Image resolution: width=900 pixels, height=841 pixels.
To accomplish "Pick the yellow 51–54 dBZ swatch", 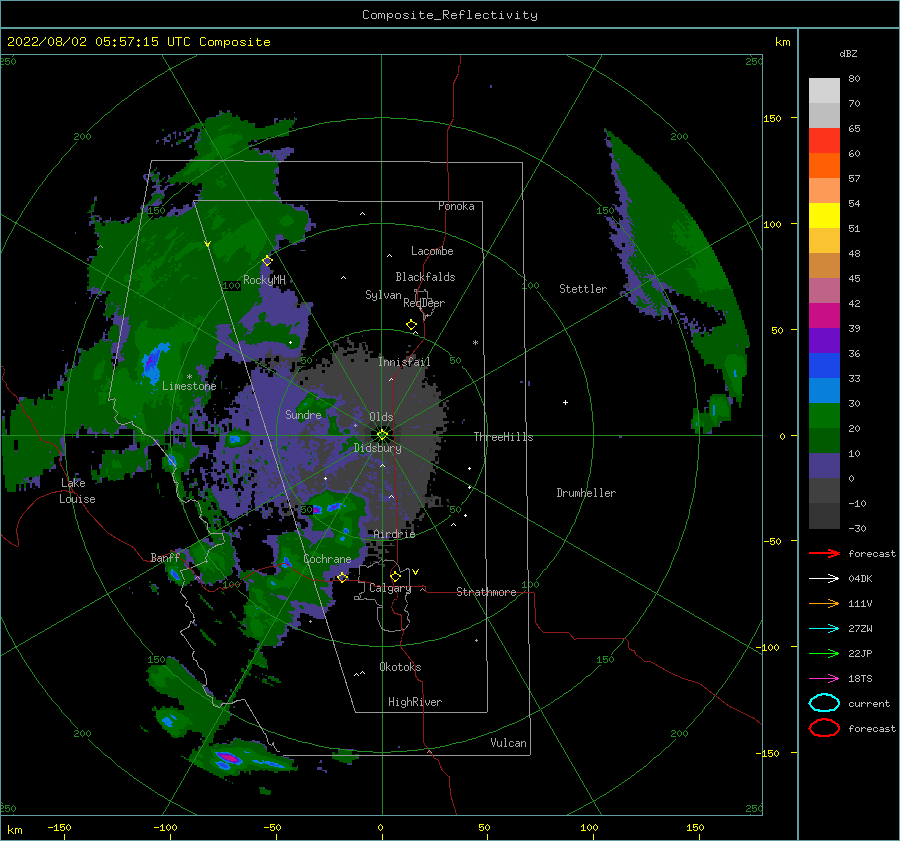I will click(x=824, y=216).
